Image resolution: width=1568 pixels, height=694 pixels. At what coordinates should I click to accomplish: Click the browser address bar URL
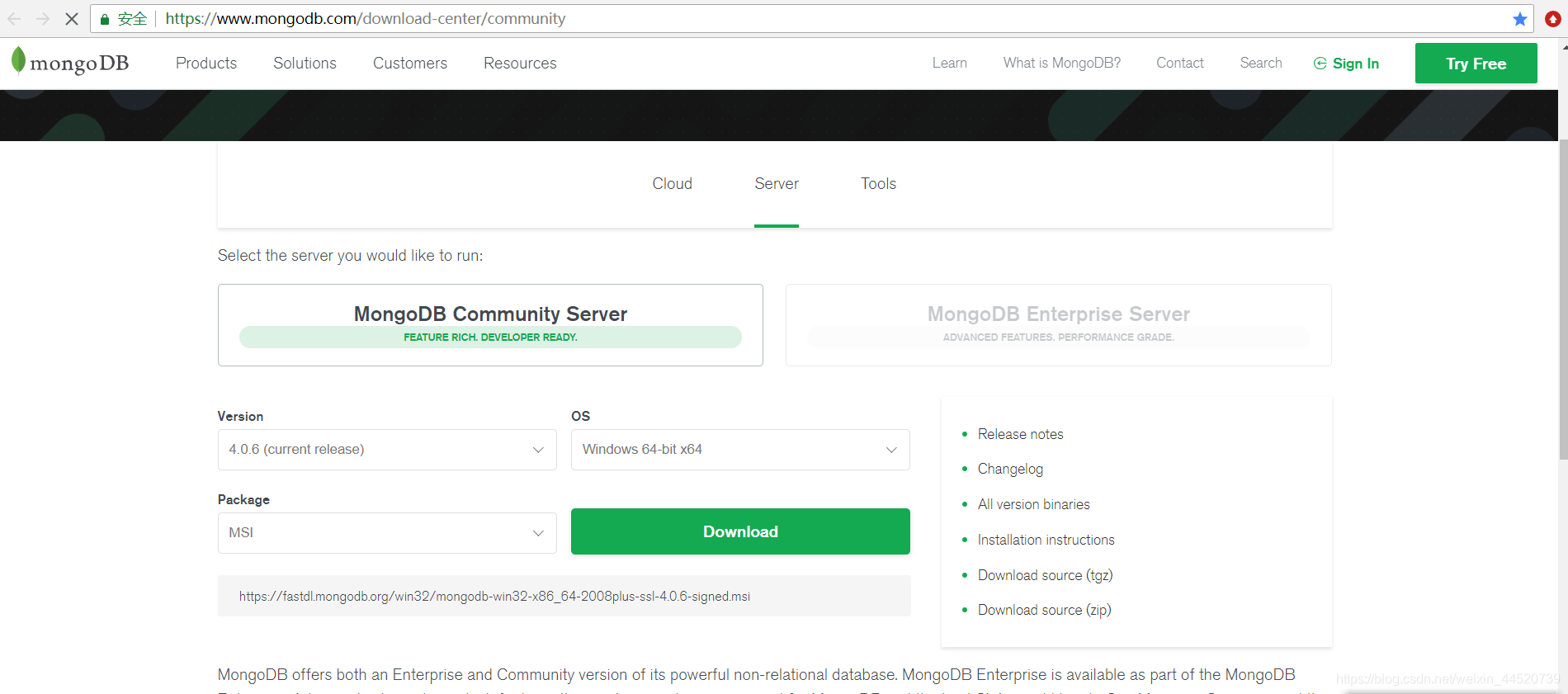coord(365,18)
